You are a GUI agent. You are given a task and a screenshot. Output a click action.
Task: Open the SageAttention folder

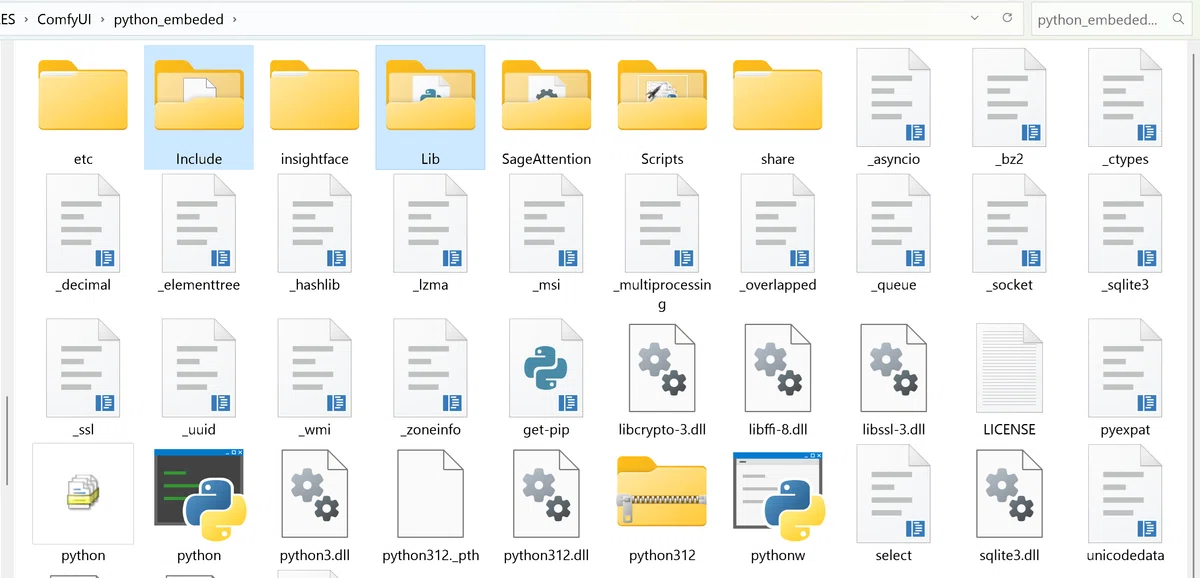pos(546,107)
